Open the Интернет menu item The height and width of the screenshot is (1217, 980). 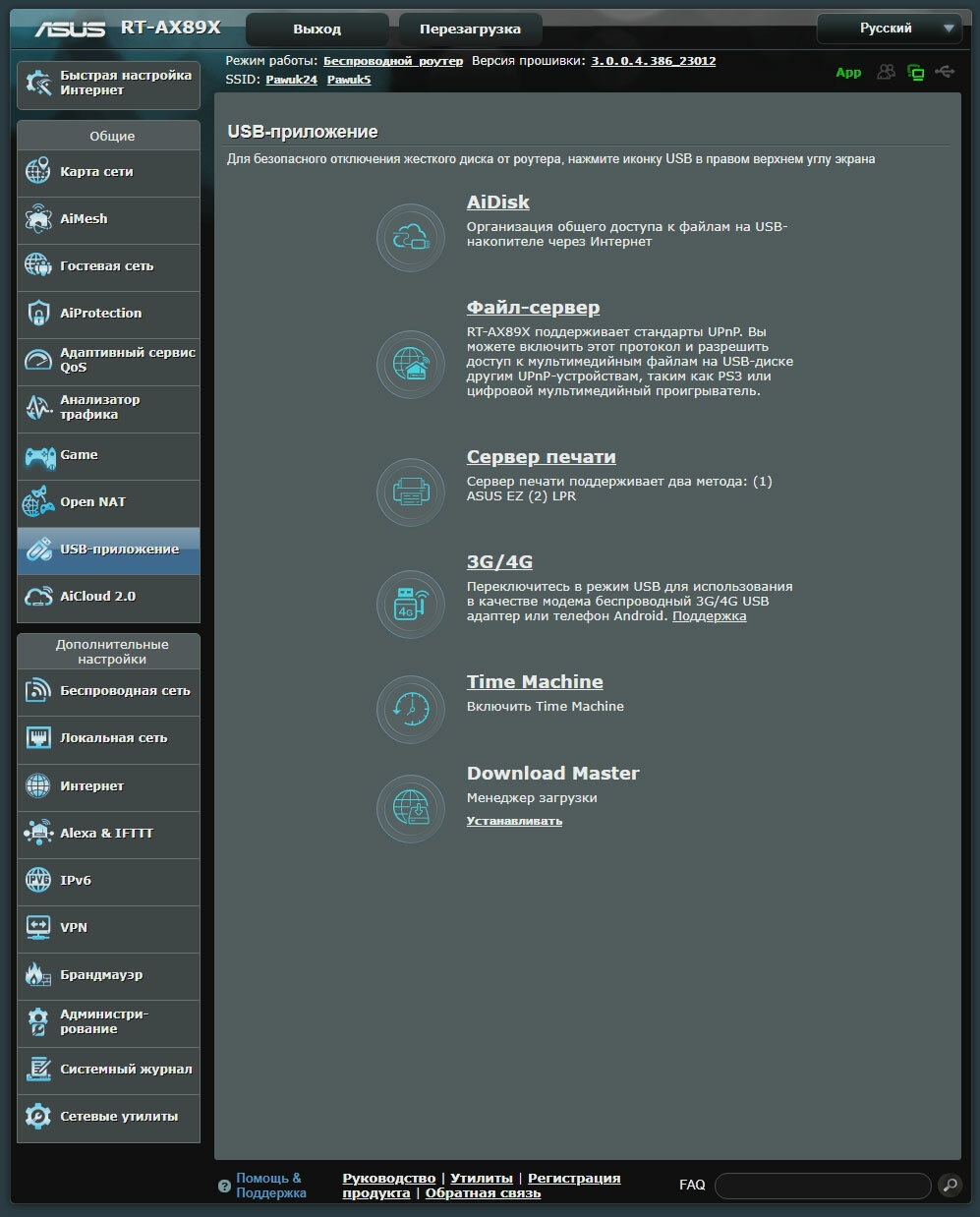pyautogui.click(x=108, y=785)
